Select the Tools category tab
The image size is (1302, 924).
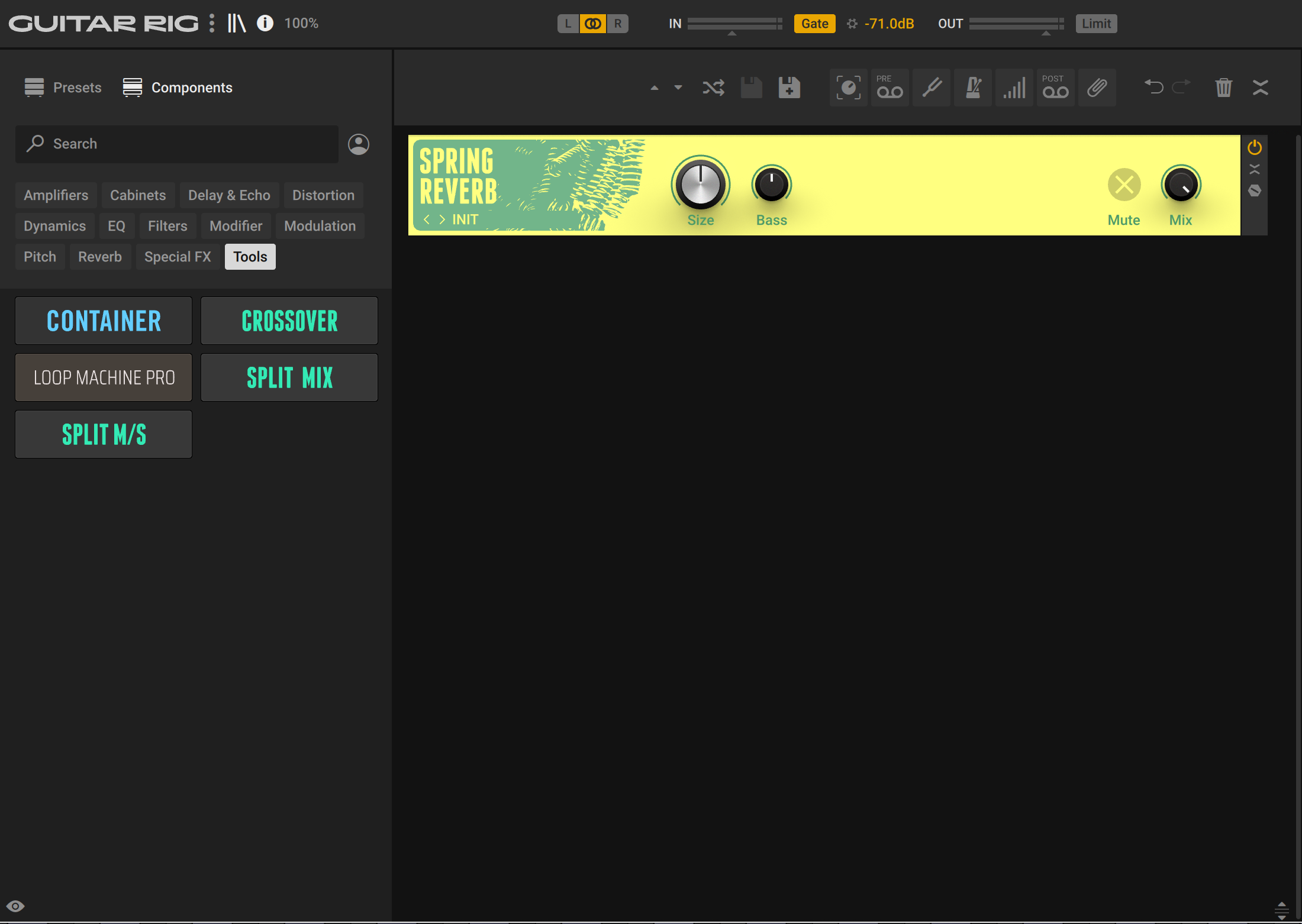tap(250, 255)
